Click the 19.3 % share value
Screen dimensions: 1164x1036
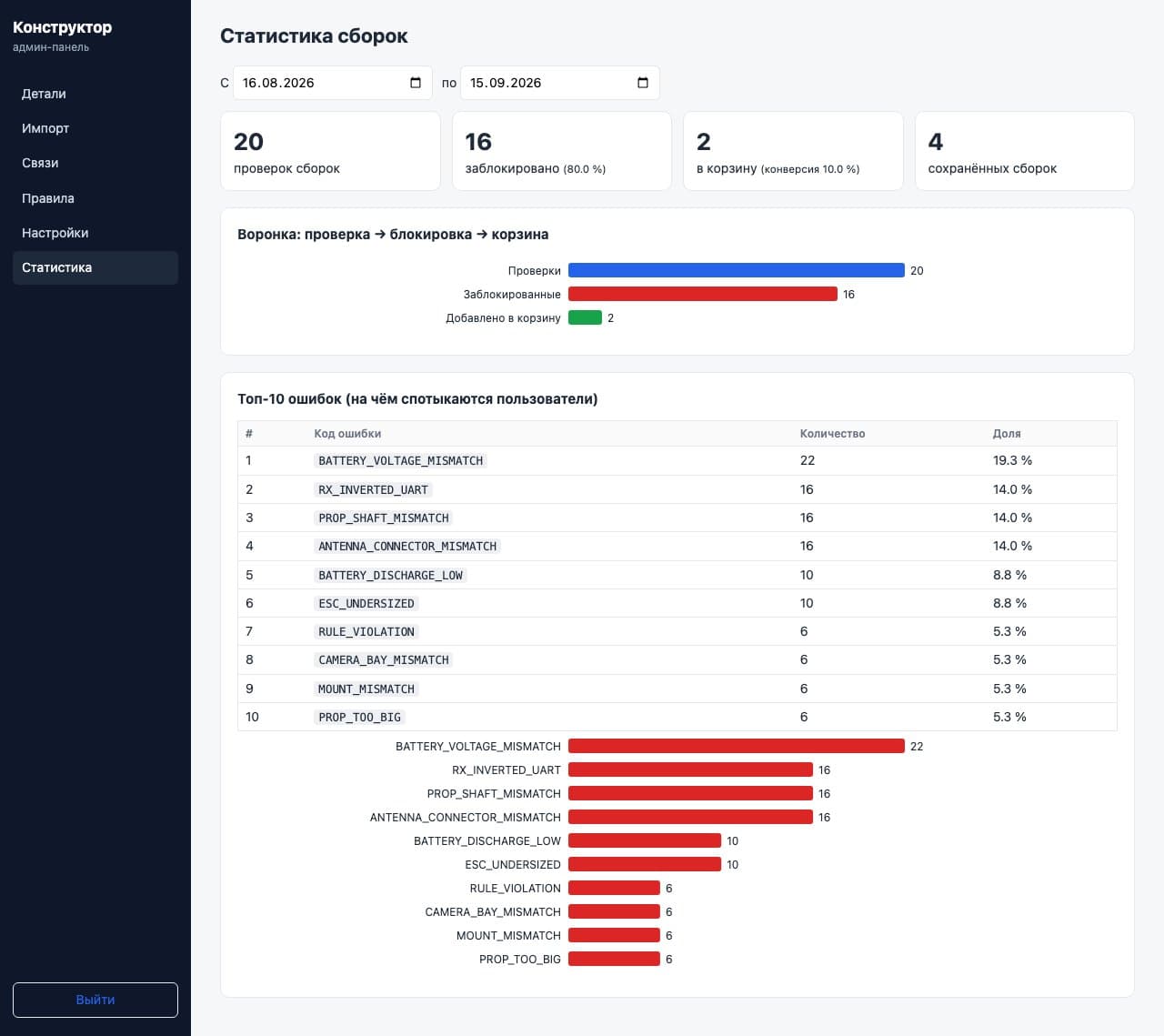[1012, 460]
